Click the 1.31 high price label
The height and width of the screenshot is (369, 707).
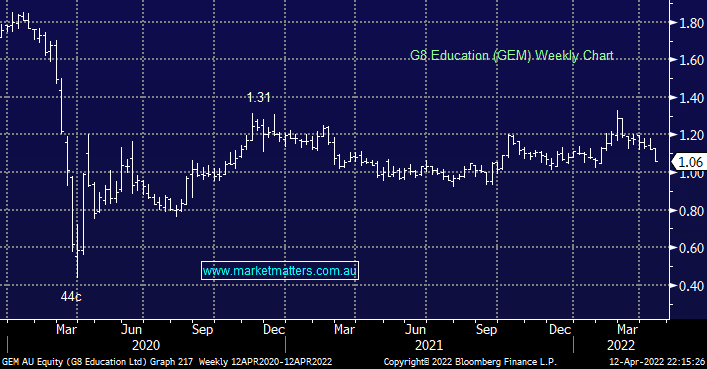tap(259, 97)
